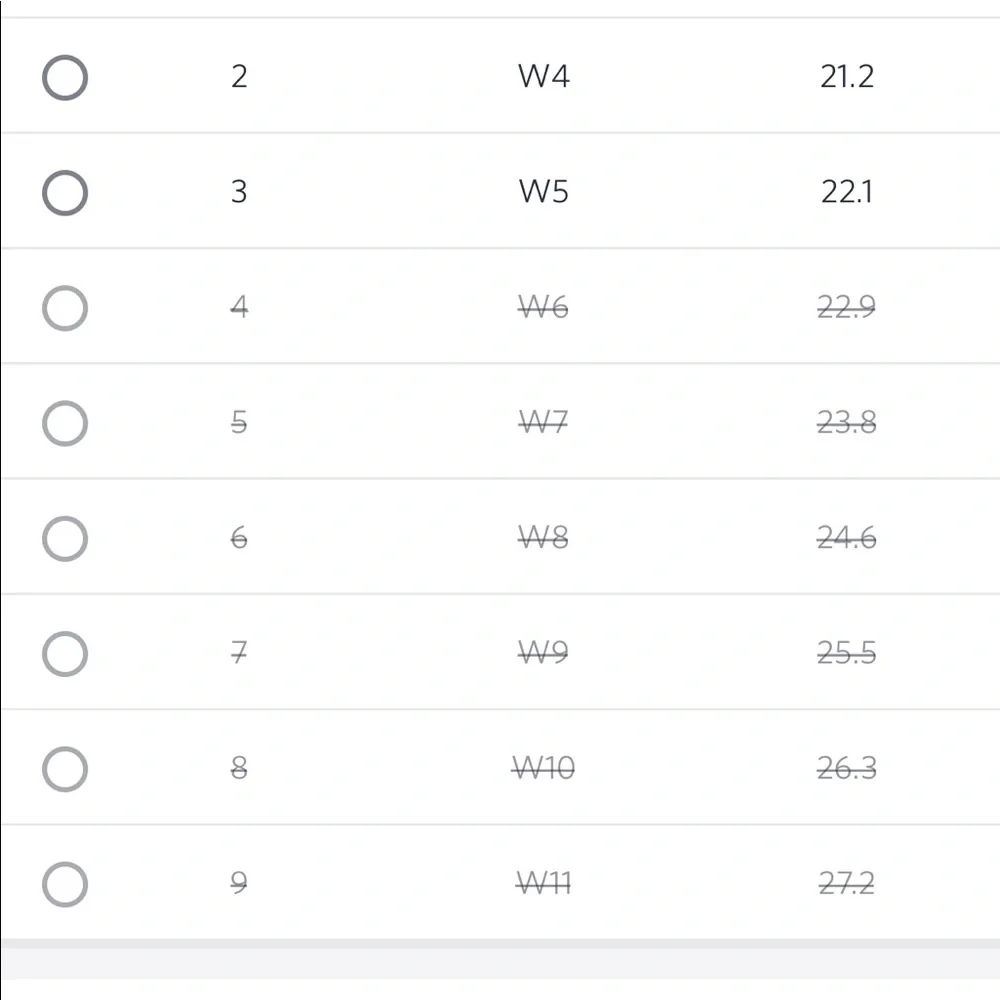The width and height of the screenshot is (1000, 1000).
Task: Select the radio button in the W8 row
Action: [x=65, y=539]
